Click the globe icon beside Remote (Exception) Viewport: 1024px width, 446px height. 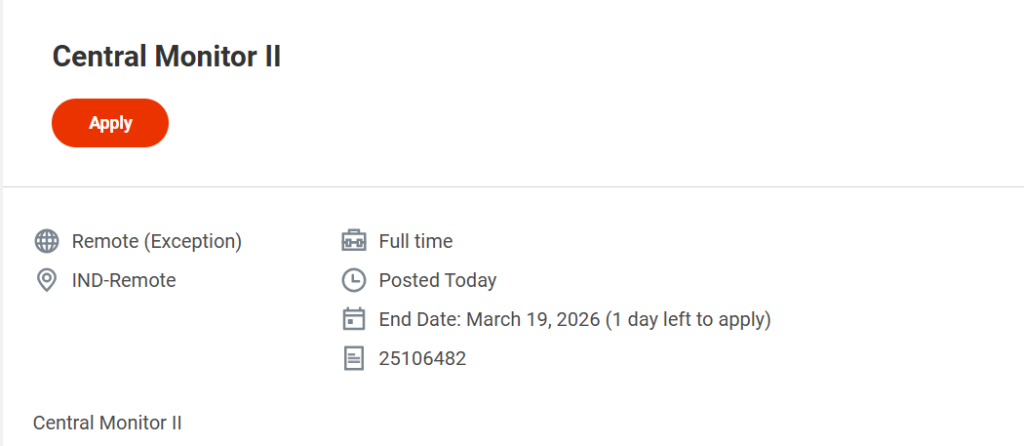tap(46, 241)
